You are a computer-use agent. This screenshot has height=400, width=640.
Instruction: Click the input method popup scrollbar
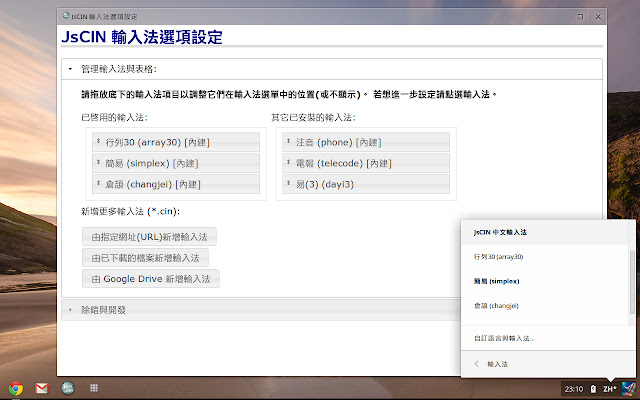click(633, 282)
